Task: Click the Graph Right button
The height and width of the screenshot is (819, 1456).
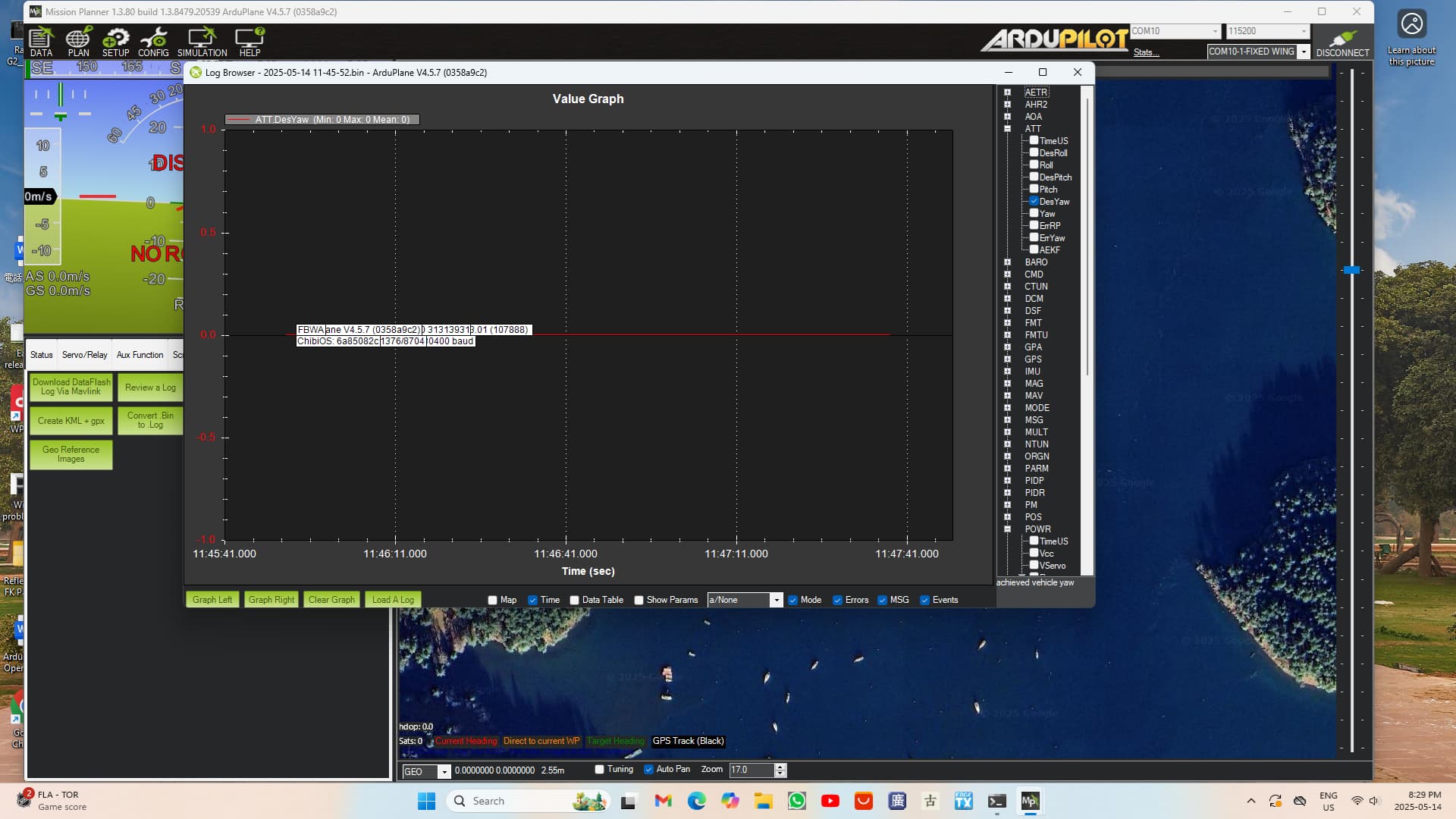Action: (x=271, y=600)
